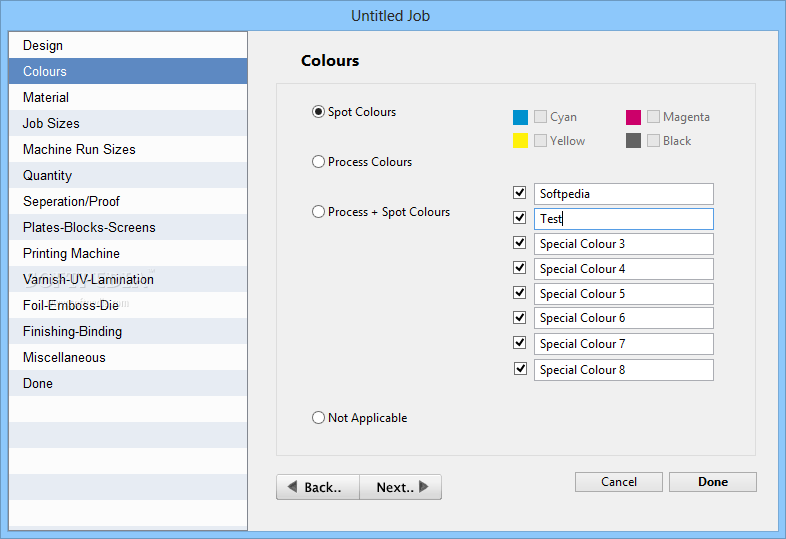Choose Process + Spot Colours option
This screenshot has width=786, height=539.
coord(318,212)
